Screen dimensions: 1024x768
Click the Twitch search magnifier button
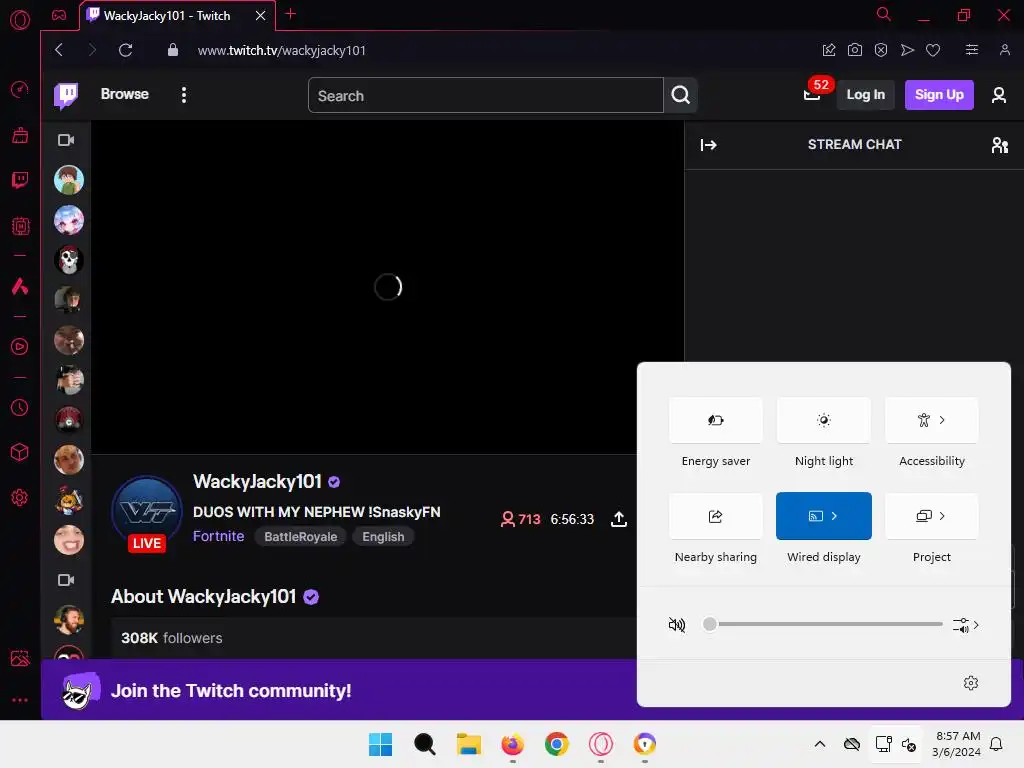click(680, 95)
